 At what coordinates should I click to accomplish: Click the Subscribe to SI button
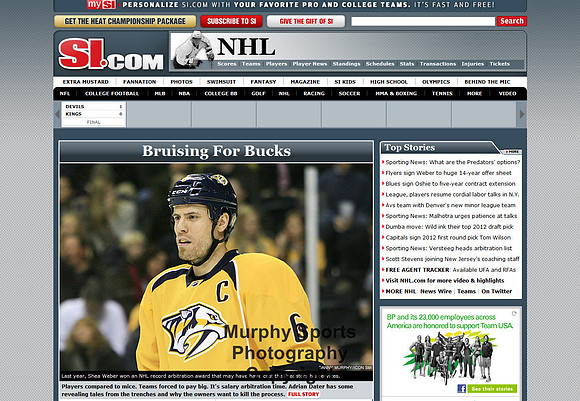pos(232,21)
